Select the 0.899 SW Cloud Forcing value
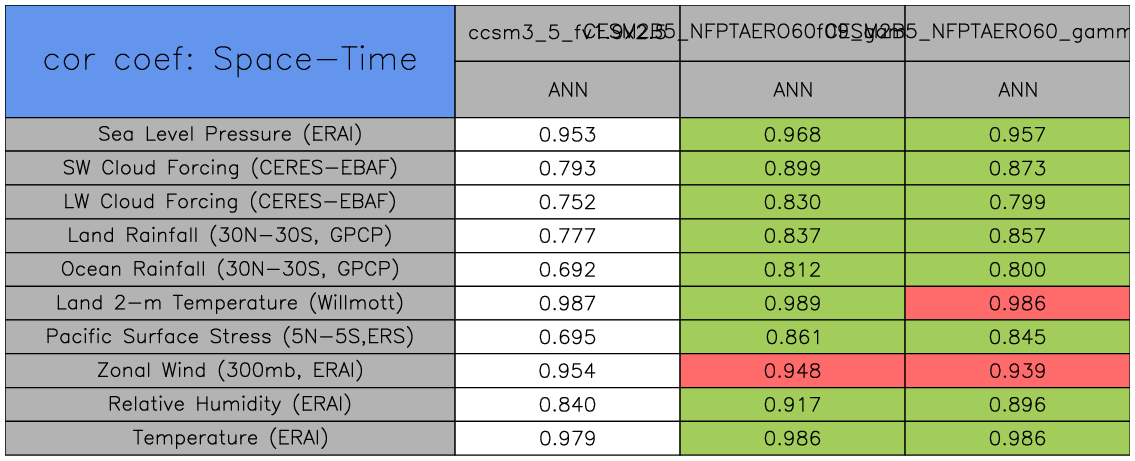1135x461 pixels. point(792,168)
